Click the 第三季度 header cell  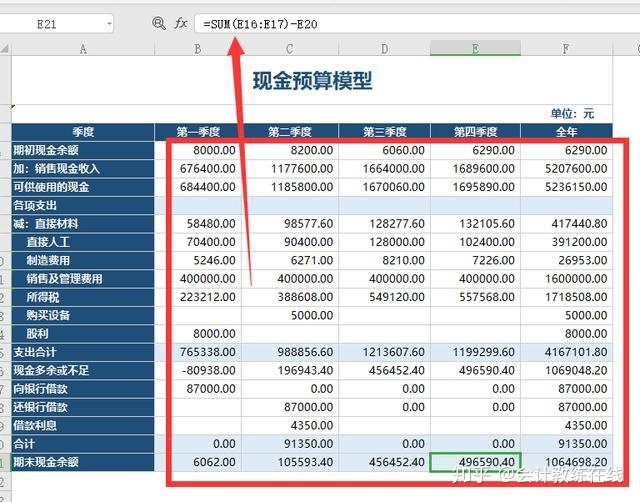(x=384, y=132)
